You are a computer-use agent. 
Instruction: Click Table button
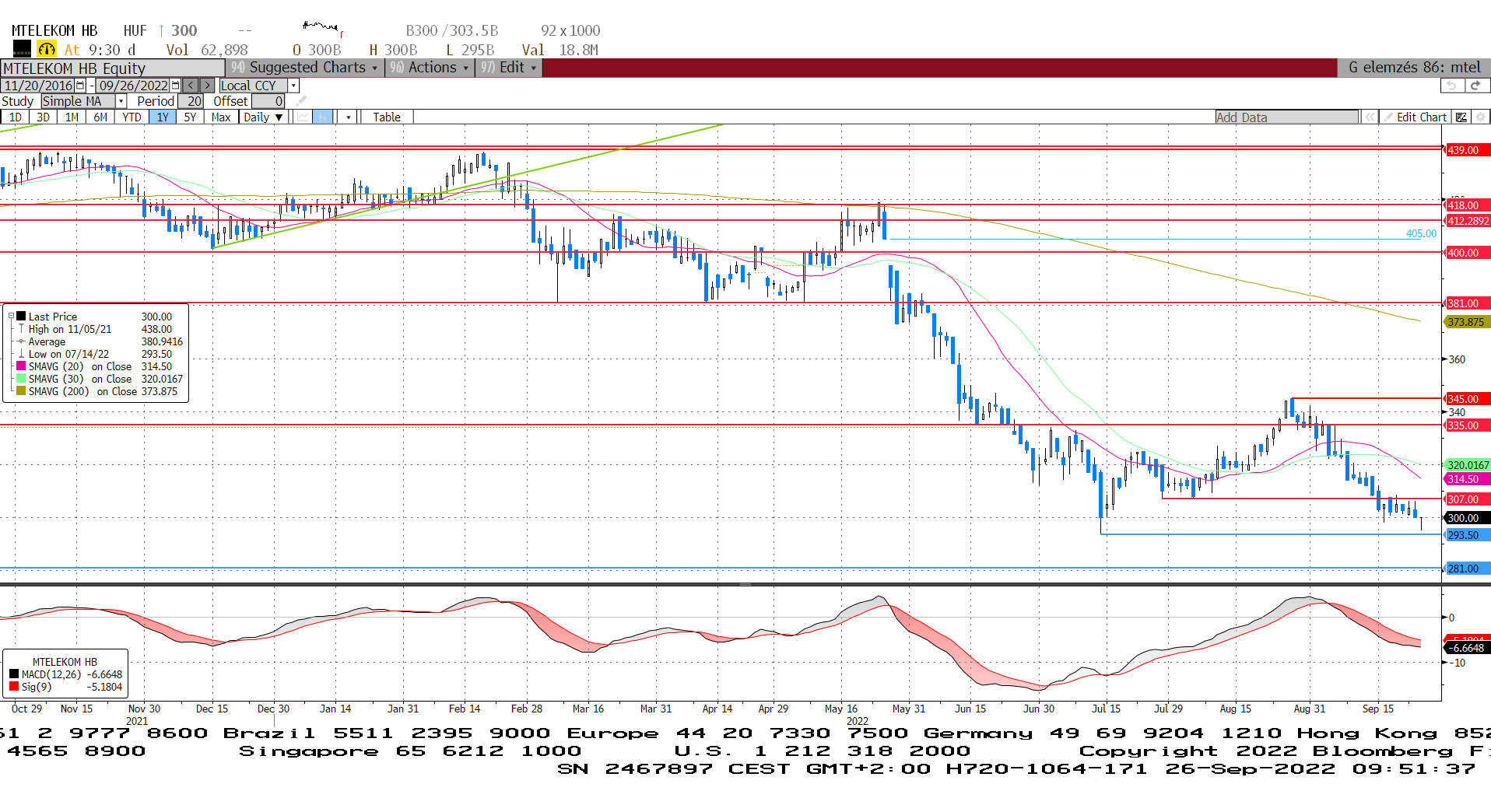coord(387,117)
